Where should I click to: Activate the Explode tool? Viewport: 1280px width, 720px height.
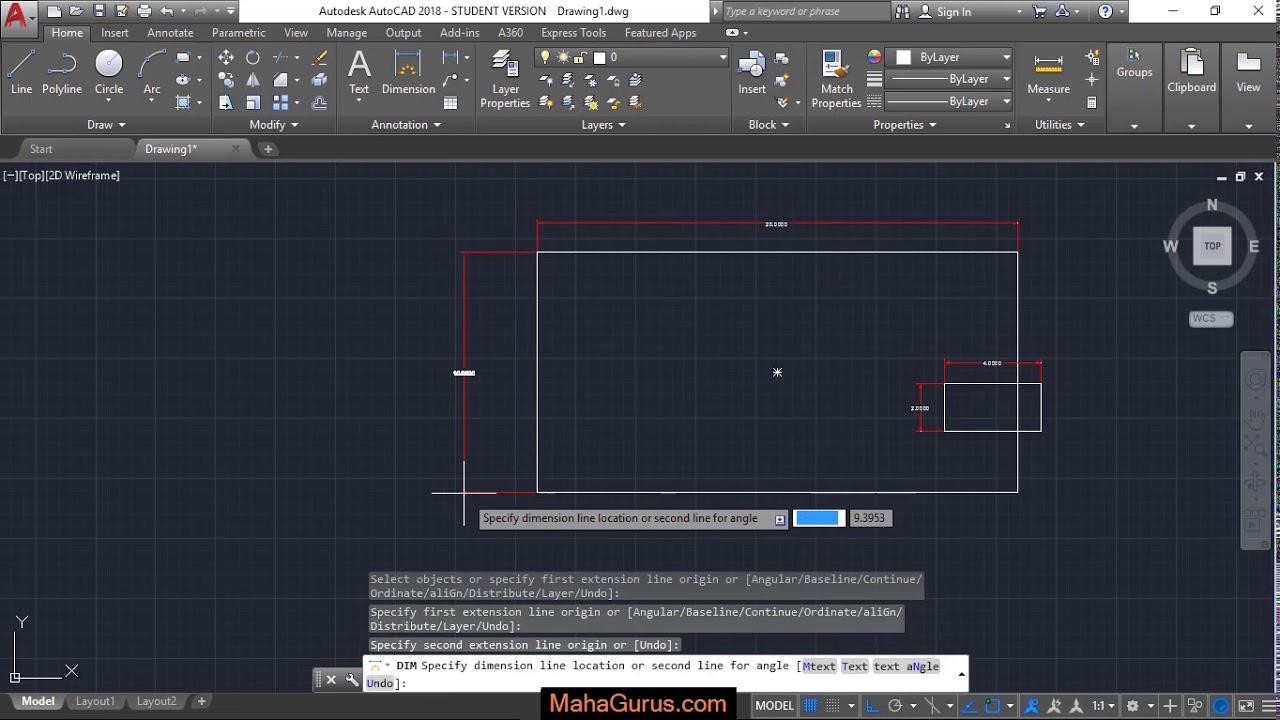coord(320,80)
